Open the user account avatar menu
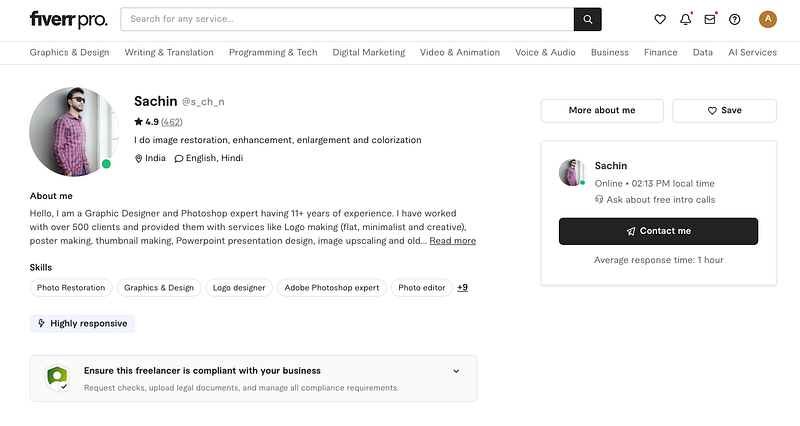Image resolution: width=800 pixels, height=426 pixels. [768, 19]
